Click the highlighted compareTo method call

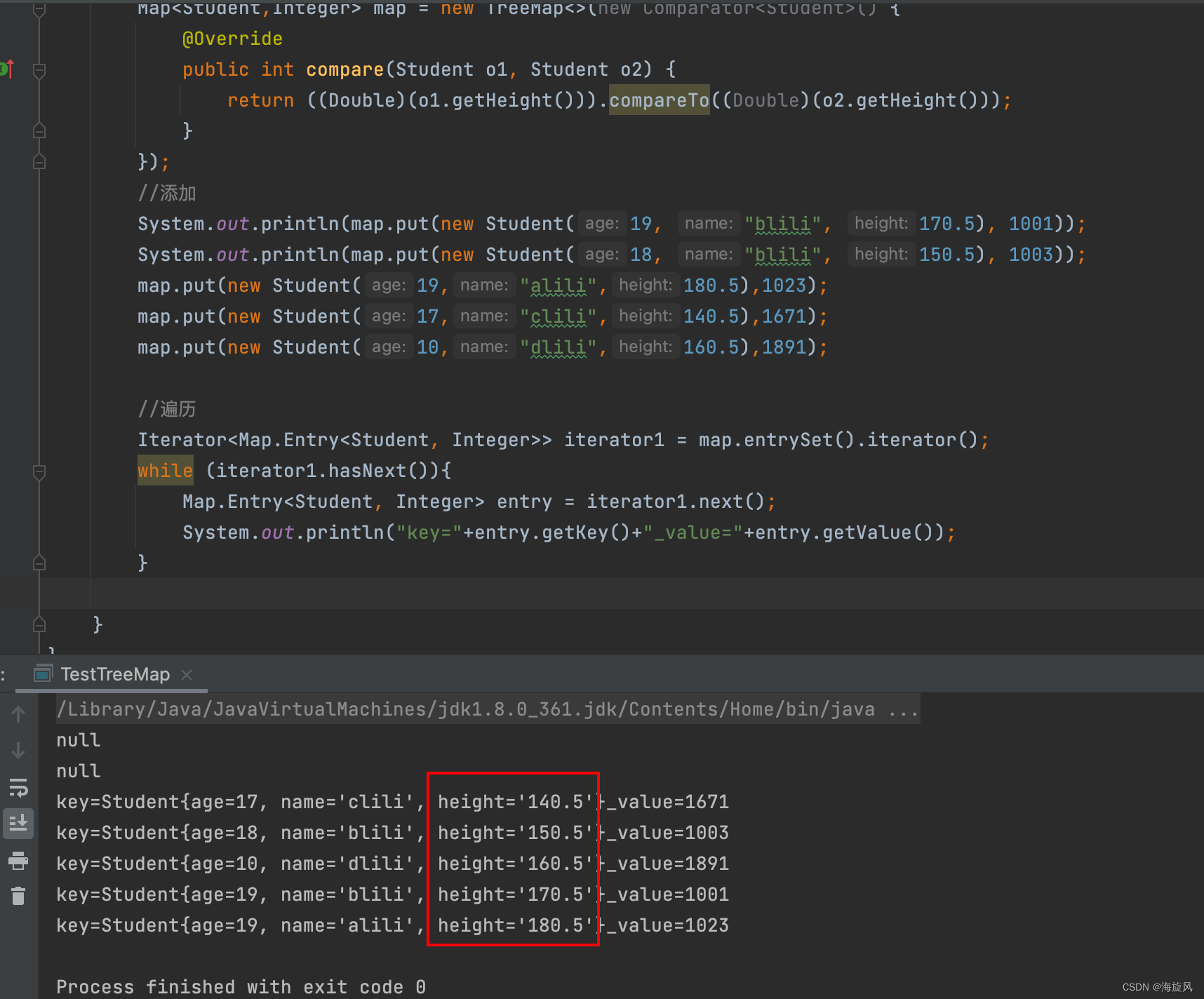click(659, 100)
